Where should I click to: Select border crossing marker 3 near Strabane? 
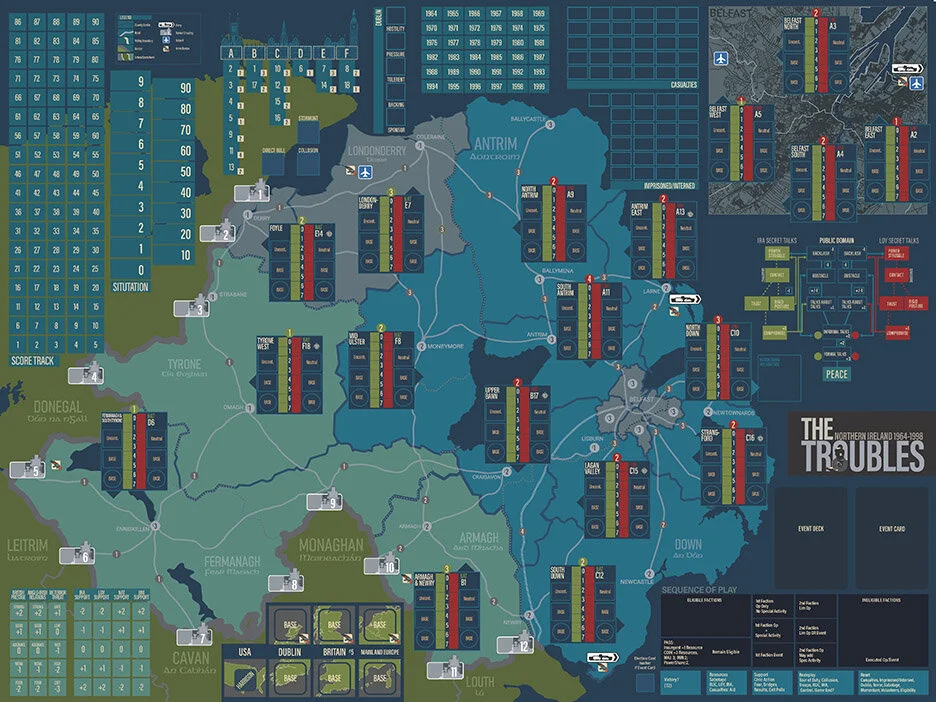(x=192, y=307)
